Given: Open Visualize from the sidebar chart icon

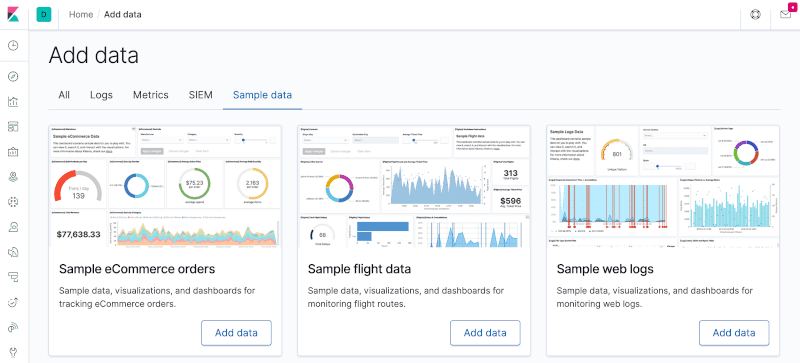Looking at the screenshot, I should [13, 102].
